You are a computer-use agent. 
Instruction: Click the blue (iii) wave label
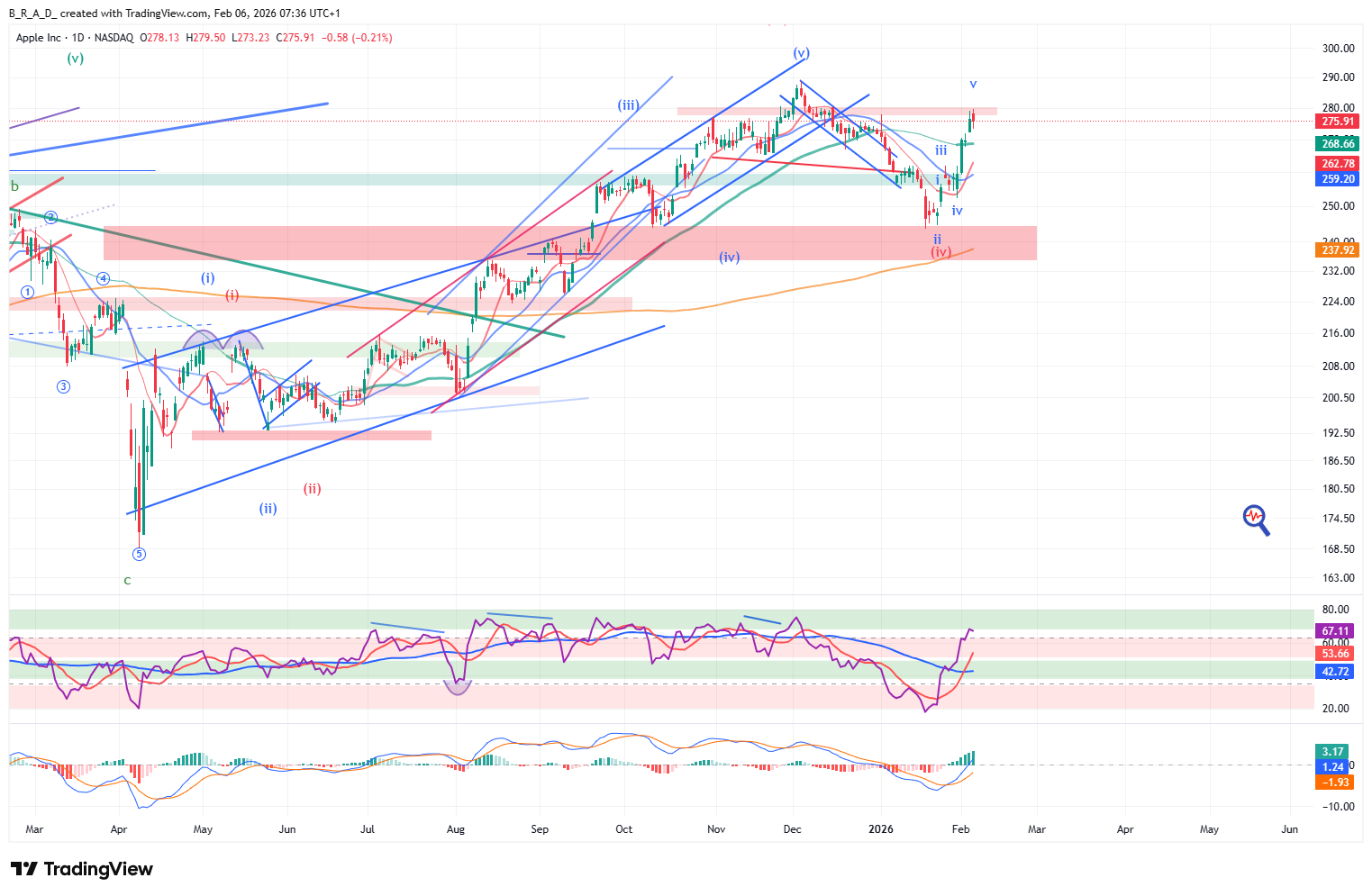pos(628,105)
